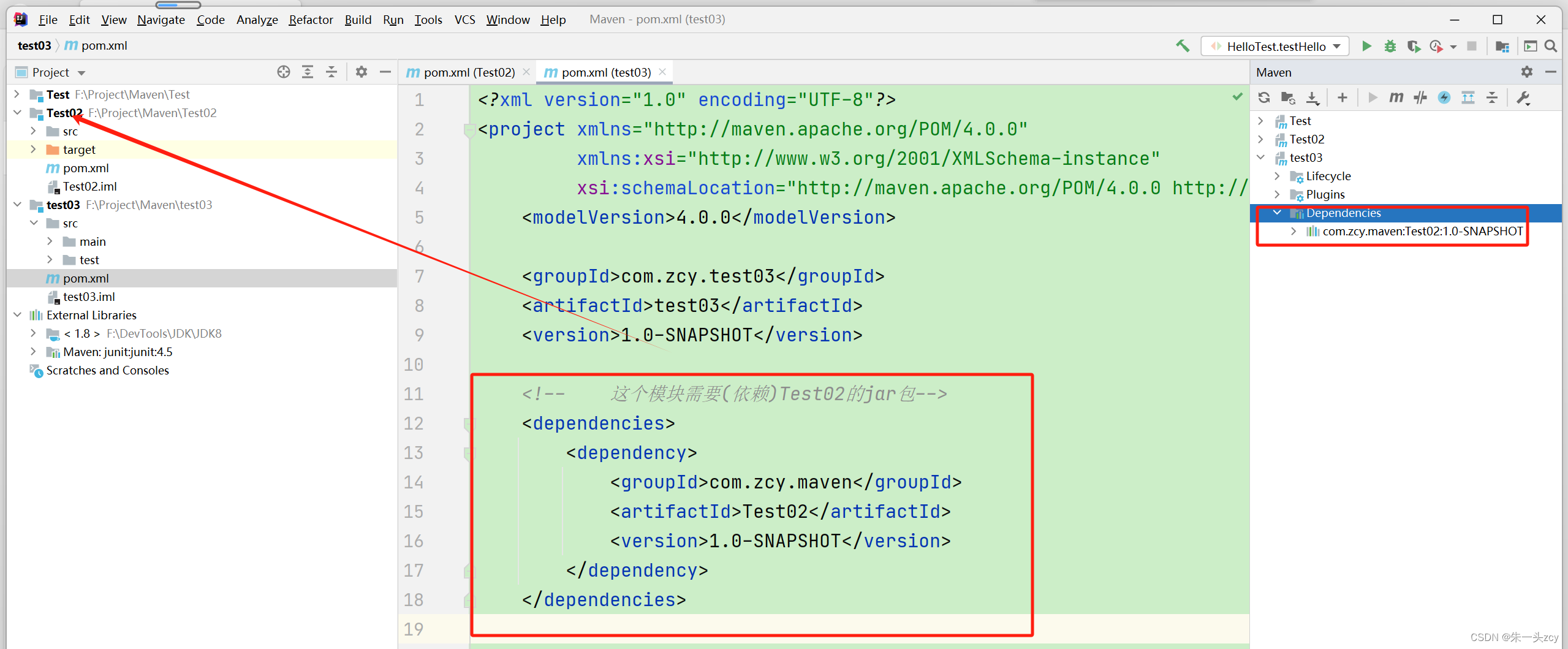This screenshot has height=649, width=1568.
Task: Click the Profiler run icon
Action: click(1436, 46)
